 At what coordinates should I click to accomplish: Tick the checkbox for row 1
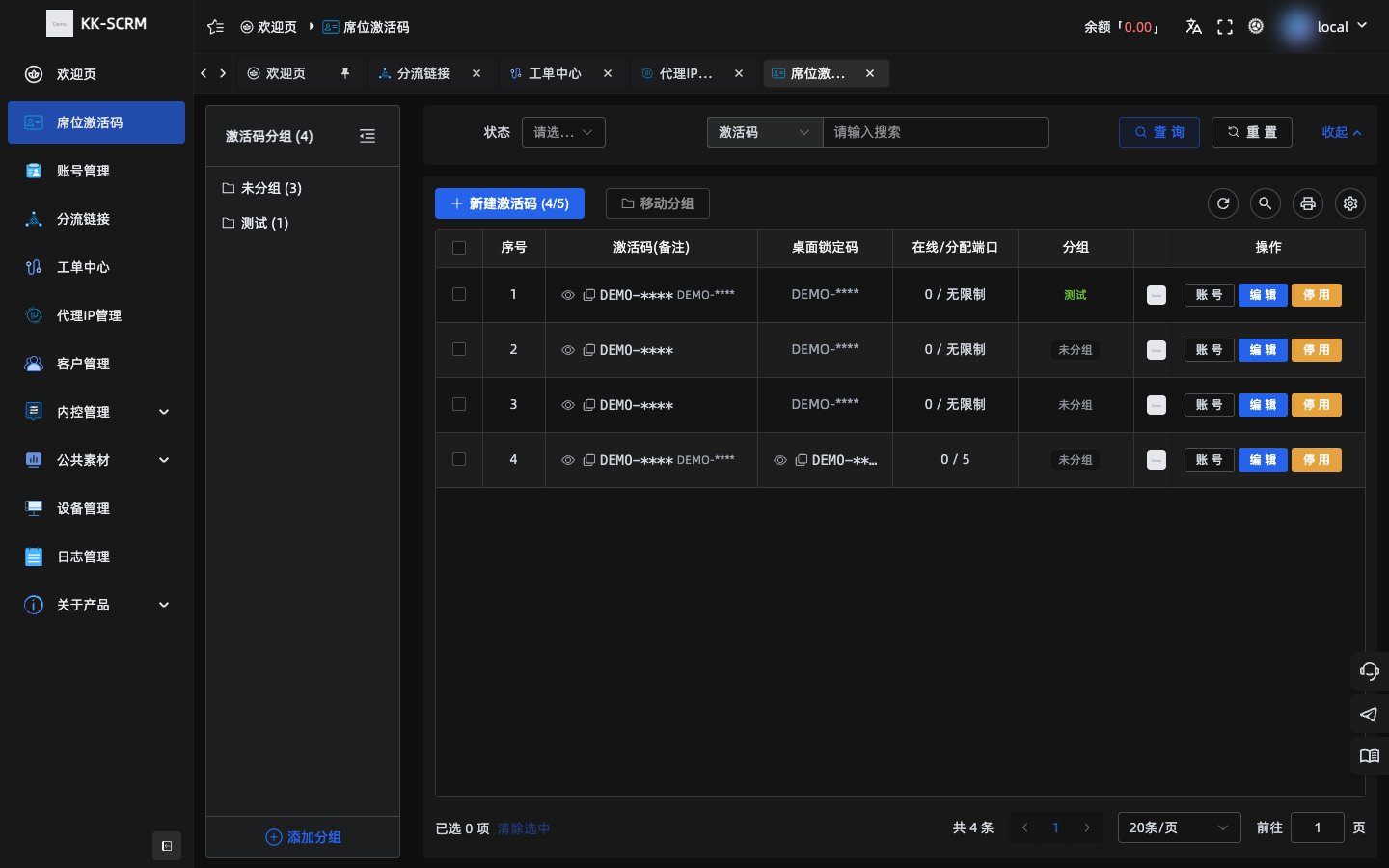click(459, 294)
